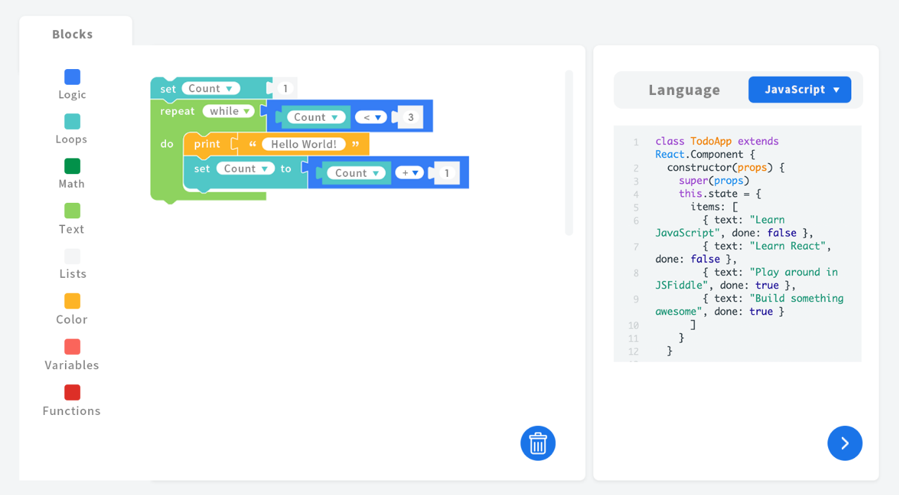The image size is (899, 495).
Task: Open the Lists blocks category
Action: click(72, 264)
